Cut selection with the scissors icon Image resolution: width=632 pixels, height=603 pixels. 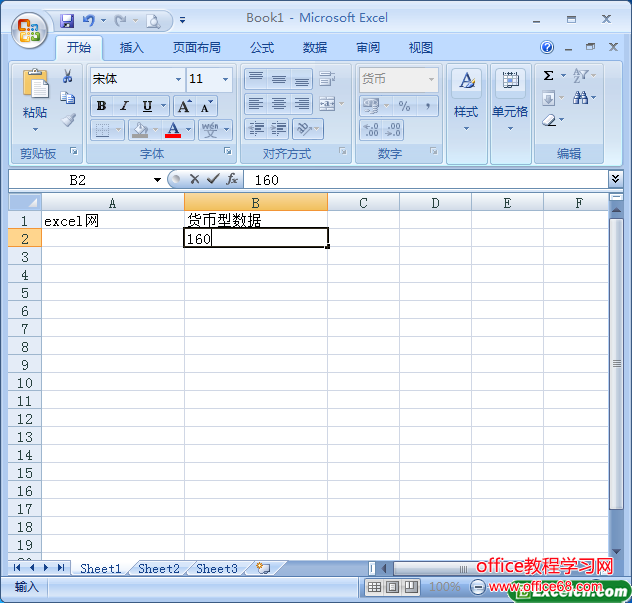tap(67, 76)
